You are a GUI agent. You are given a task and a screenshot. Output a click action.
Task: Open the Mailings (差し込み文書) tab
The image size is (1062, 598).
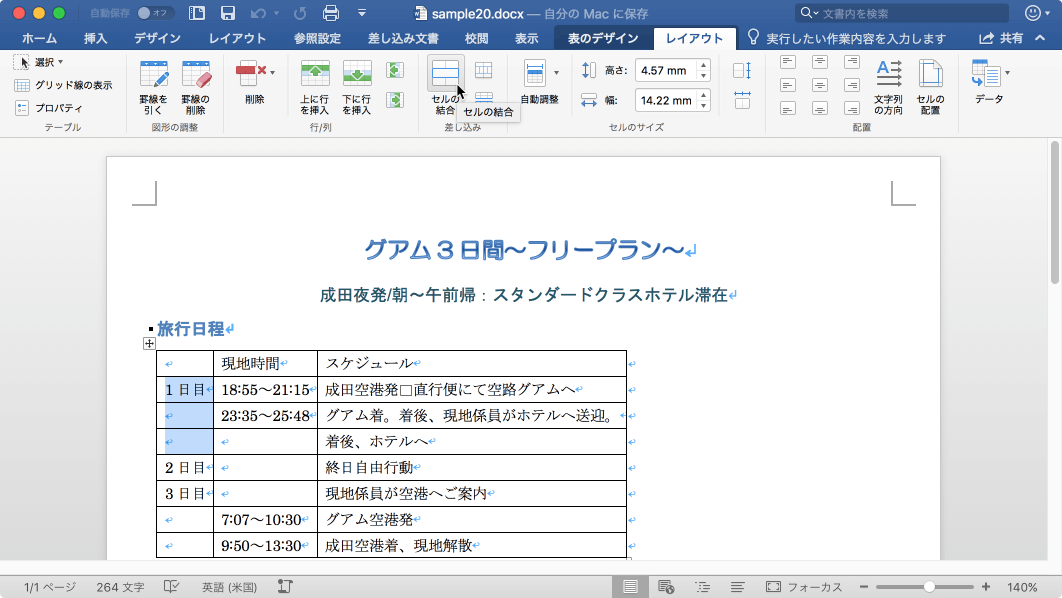tap(403, 39)
